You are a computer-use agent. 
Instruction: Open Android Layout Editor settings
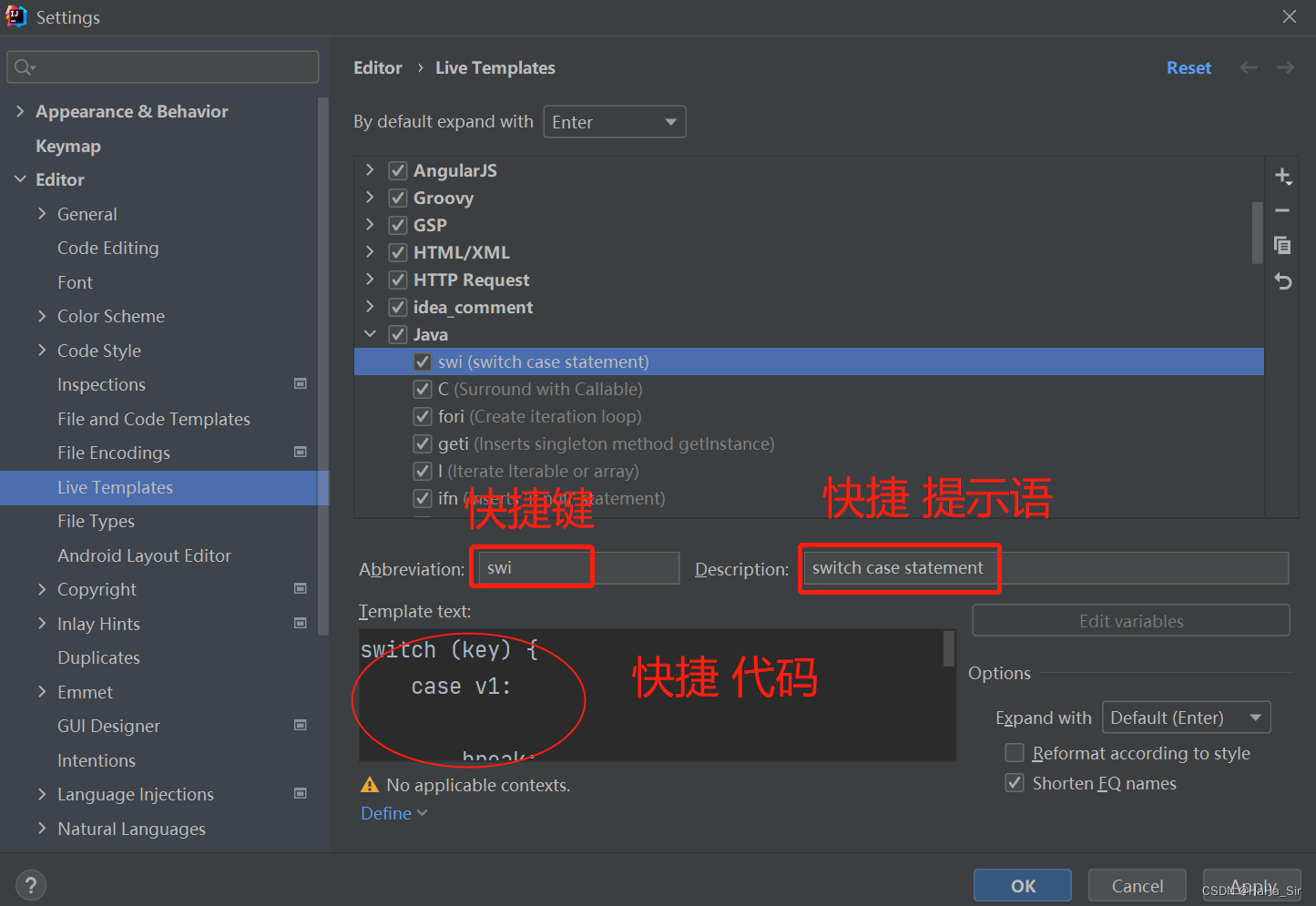144,555
